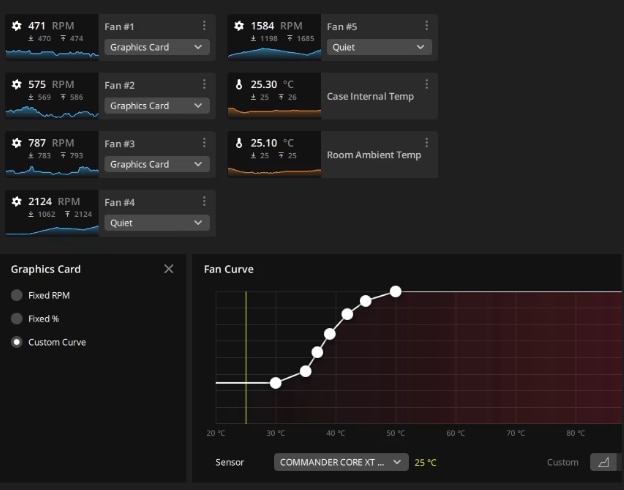The image size is (624, 490).
Task: Expand the Fan #3 Graphics Card dropdown
Action: click(x=157, y=164)
